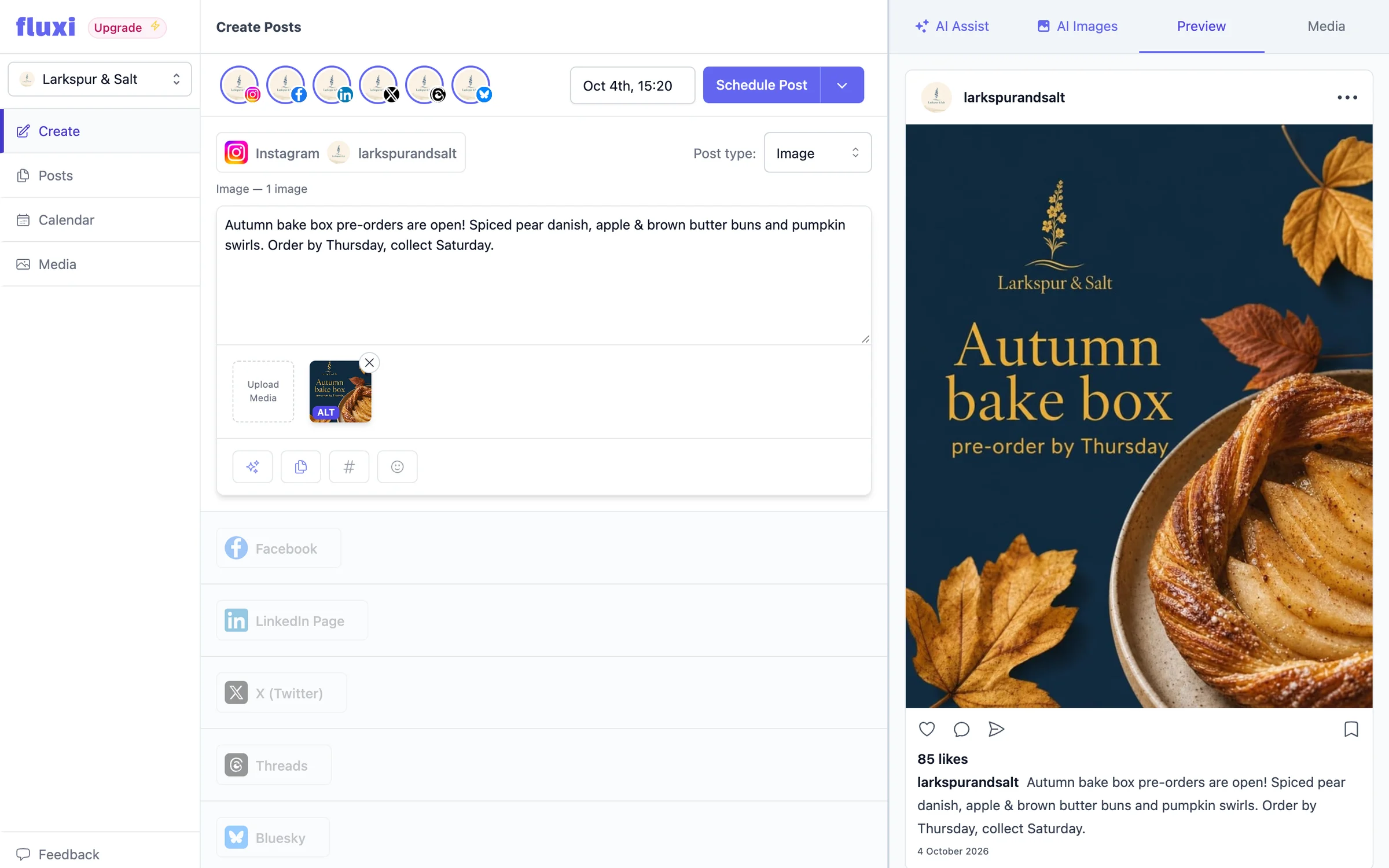Go to Posts in the sidebar

coord(100,175)
